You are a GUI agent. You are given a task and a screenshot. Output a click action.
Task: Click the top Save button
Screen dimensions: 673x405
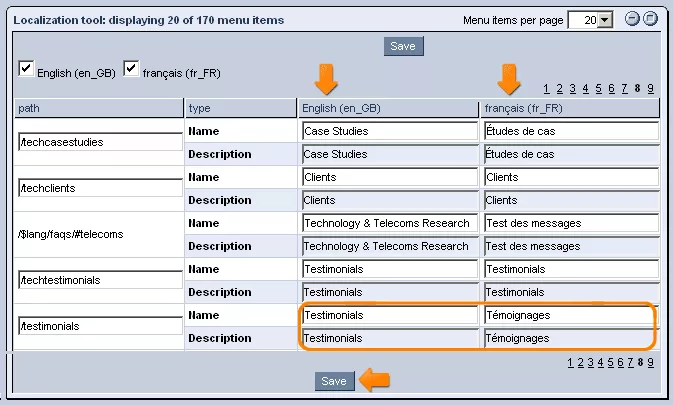(x=403, y=46)
